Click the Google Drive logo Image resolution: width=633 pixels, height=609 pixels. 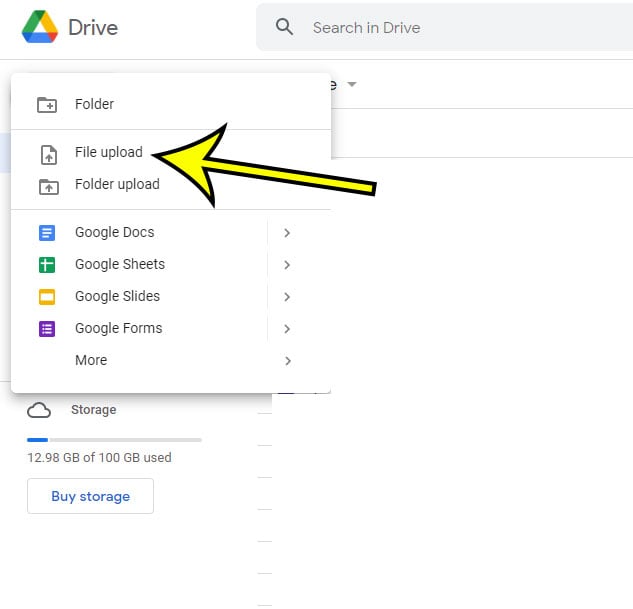coord(40,27)
